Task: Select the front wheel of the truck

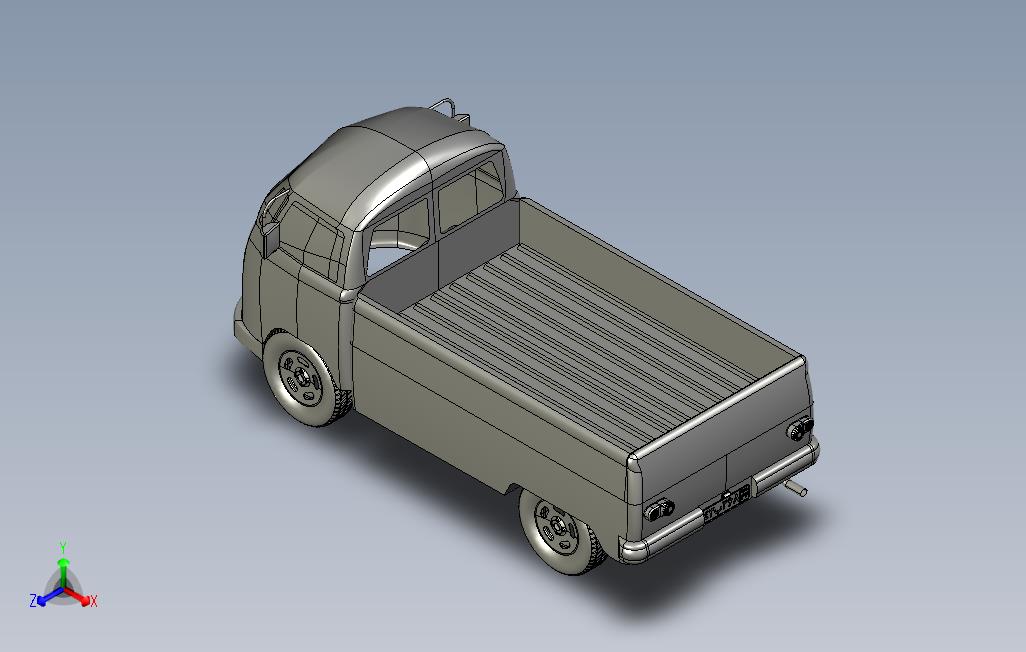Action: click(x=304, y=378)
